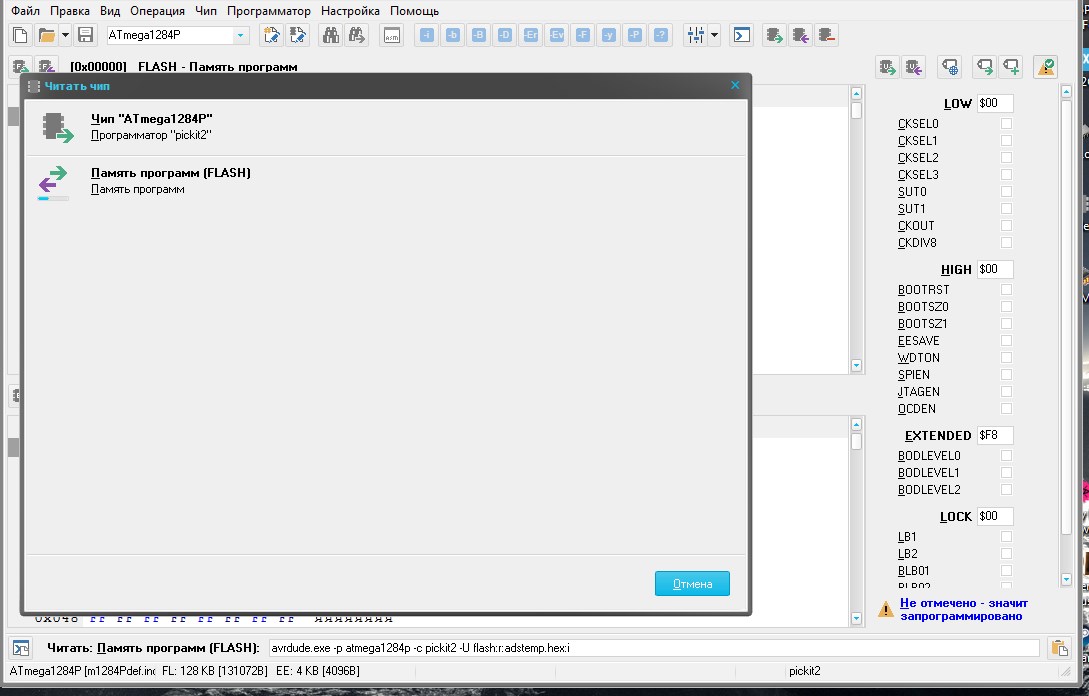The height and width of the screenshot is (696, 1089).
Task: Toggle the BODLEVEL1 fuse checkbox
Action: pyautogui.click(x=1006, y=472)
